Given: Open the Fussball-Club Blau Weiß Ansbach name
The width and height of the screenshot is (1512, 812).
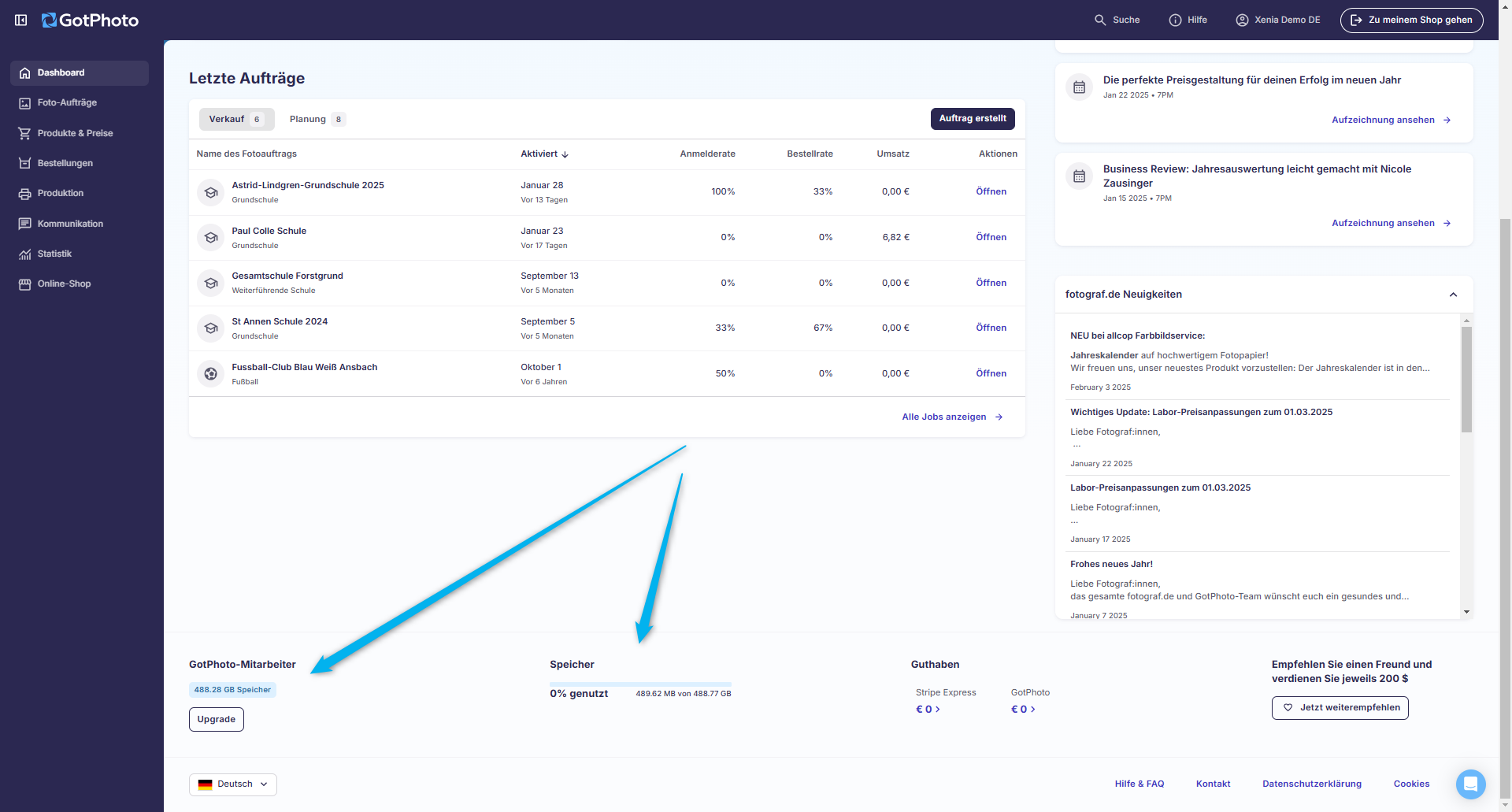Looking at the screenshot, I should 305,367.
